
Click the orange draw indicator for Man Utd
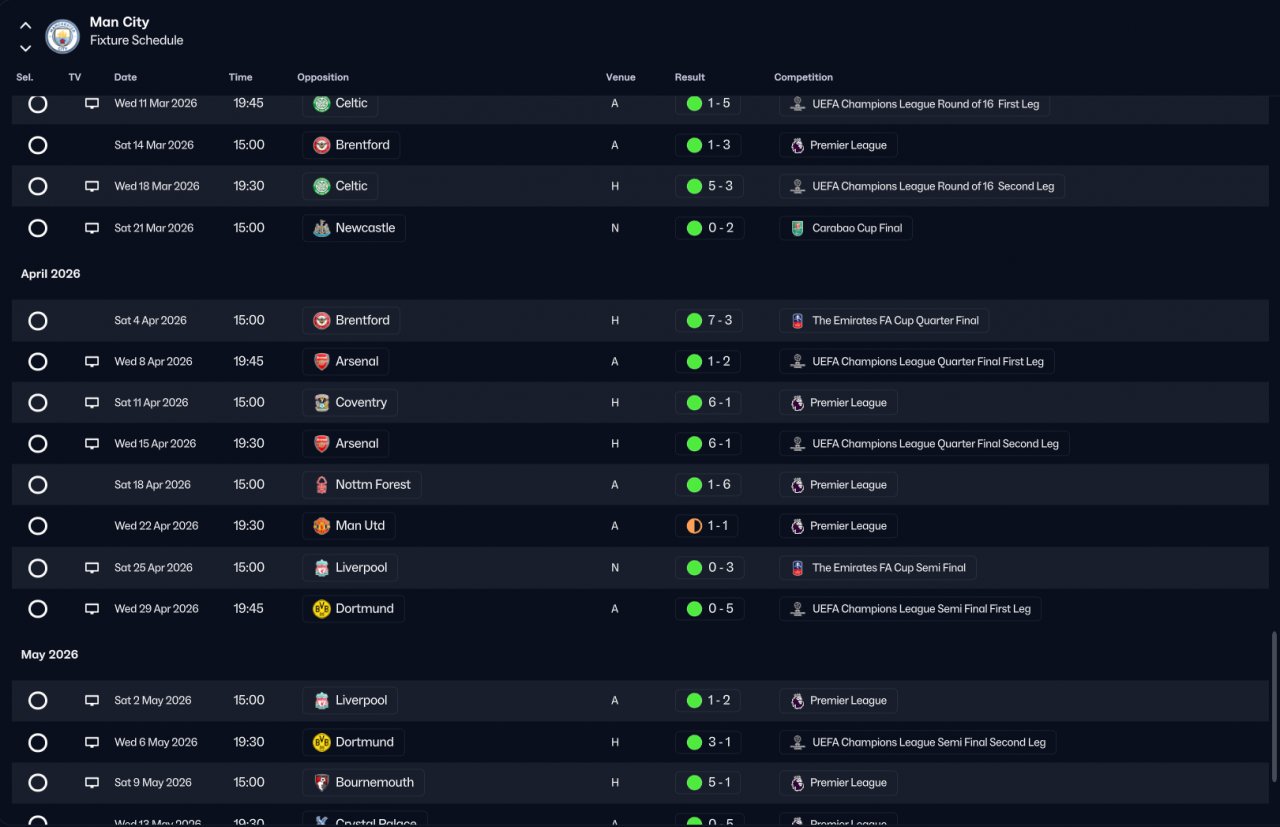pyautogui.click(x=694, y=526)
